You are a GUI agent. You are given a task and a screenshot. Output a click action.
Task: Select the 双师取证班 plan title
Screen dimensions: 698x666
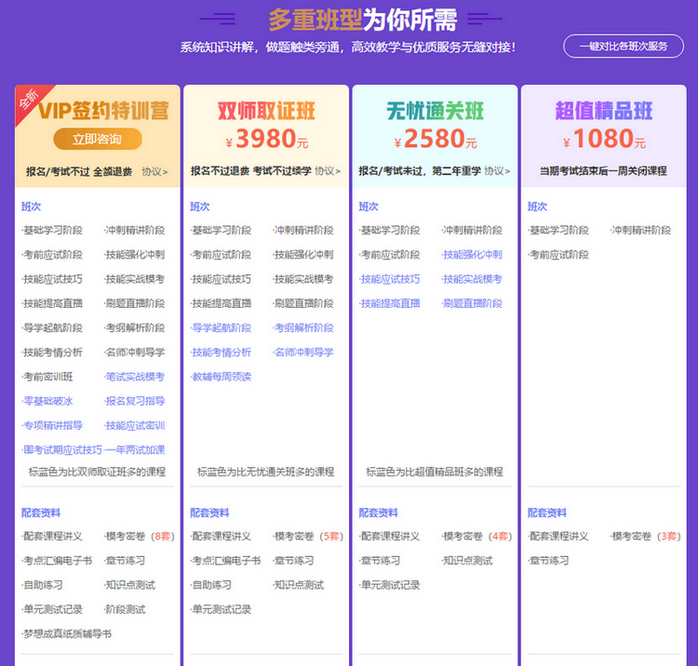pyautogui.click(x=266, y=110)
